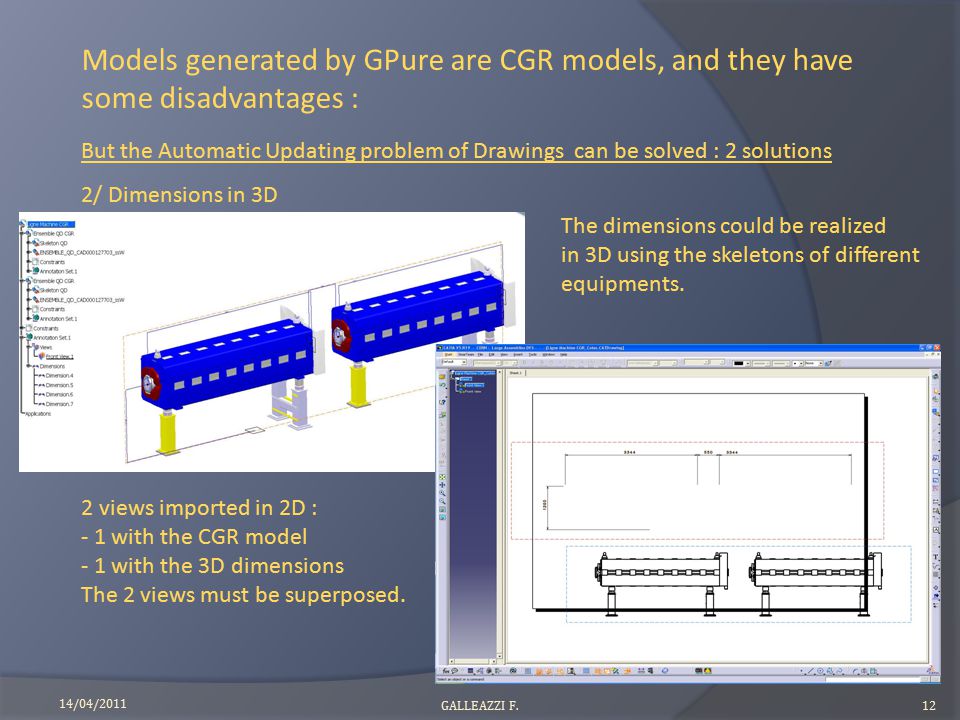Open the Insert menu in CATIA

pyautogui.click(x=518, y=354)
